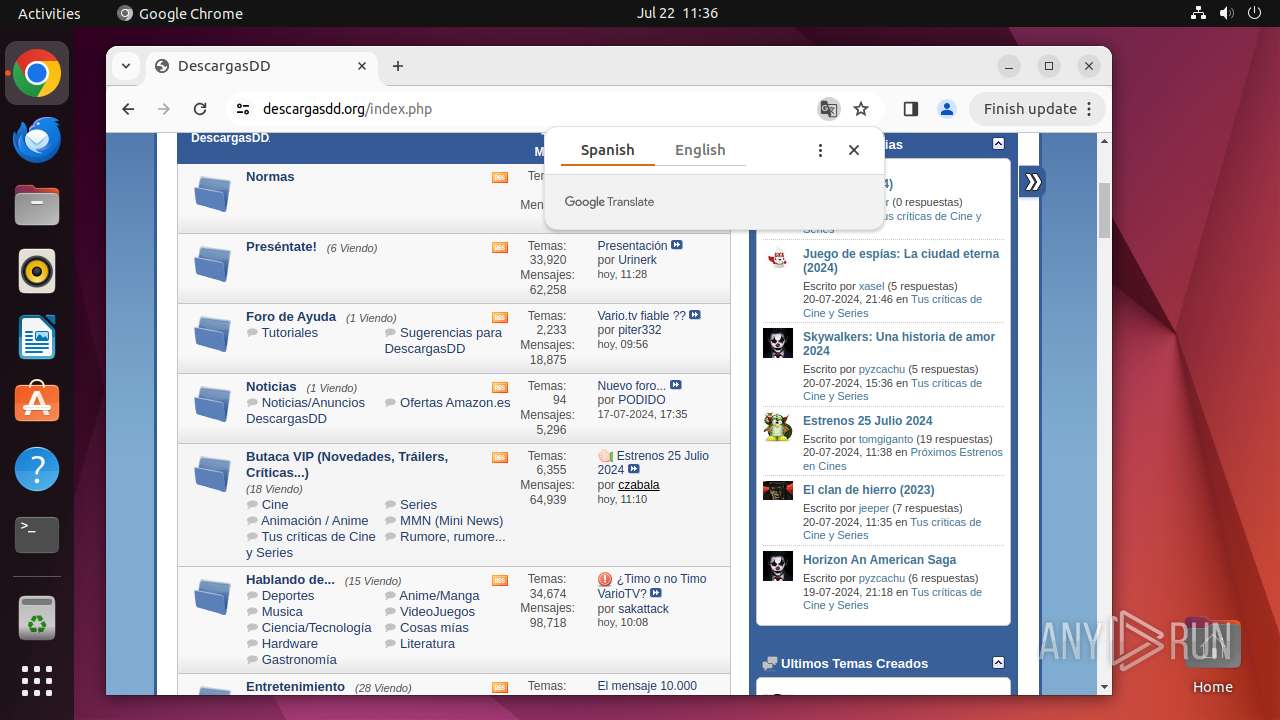Image resolution: width=1280 pixels, height=720 pixels.
Task: Open the Foro de Ayuda forum
Action: pyautogui.click(x=291, y=316)
